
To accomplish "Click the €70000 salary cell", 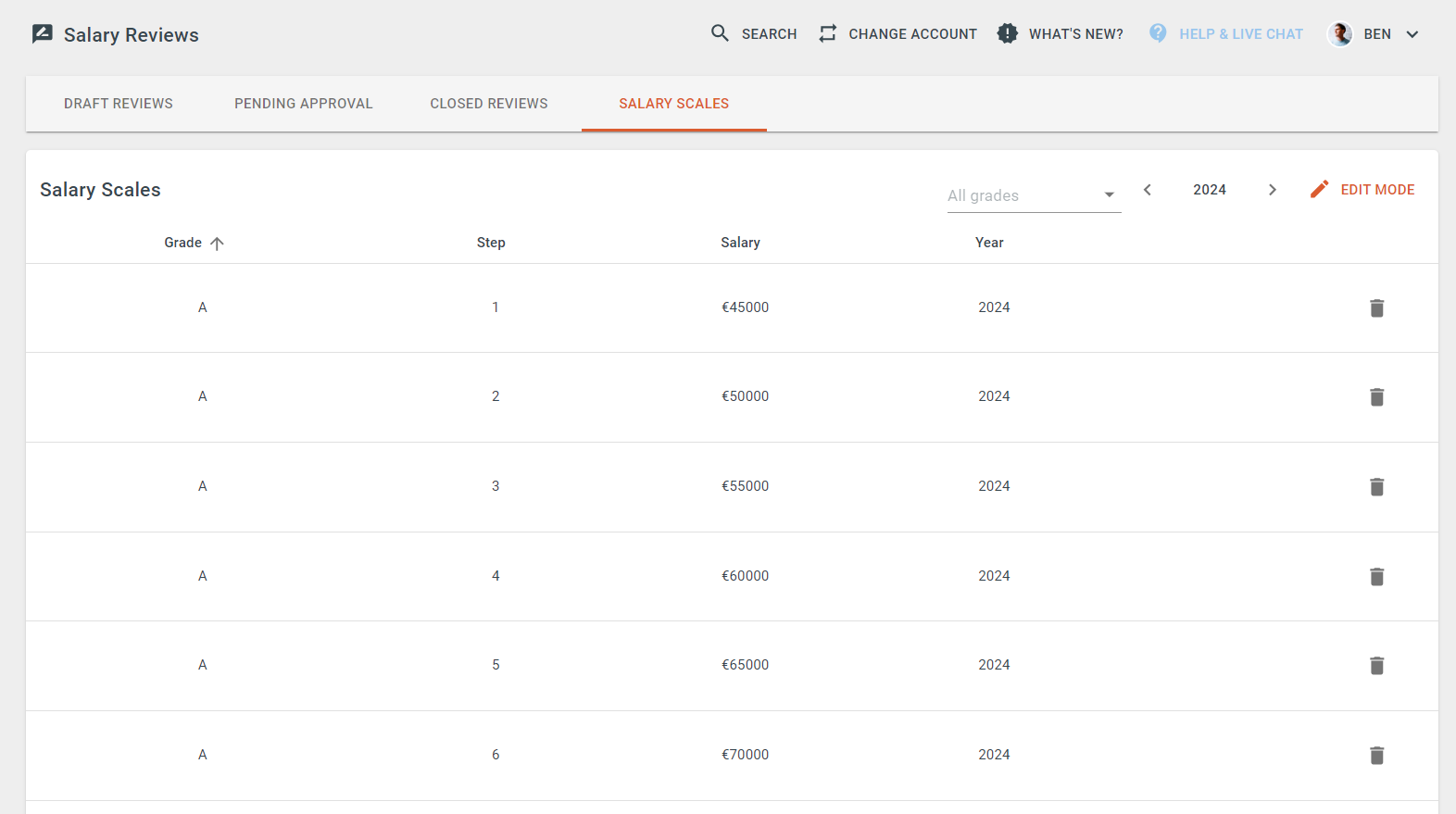I will (746, 755).
